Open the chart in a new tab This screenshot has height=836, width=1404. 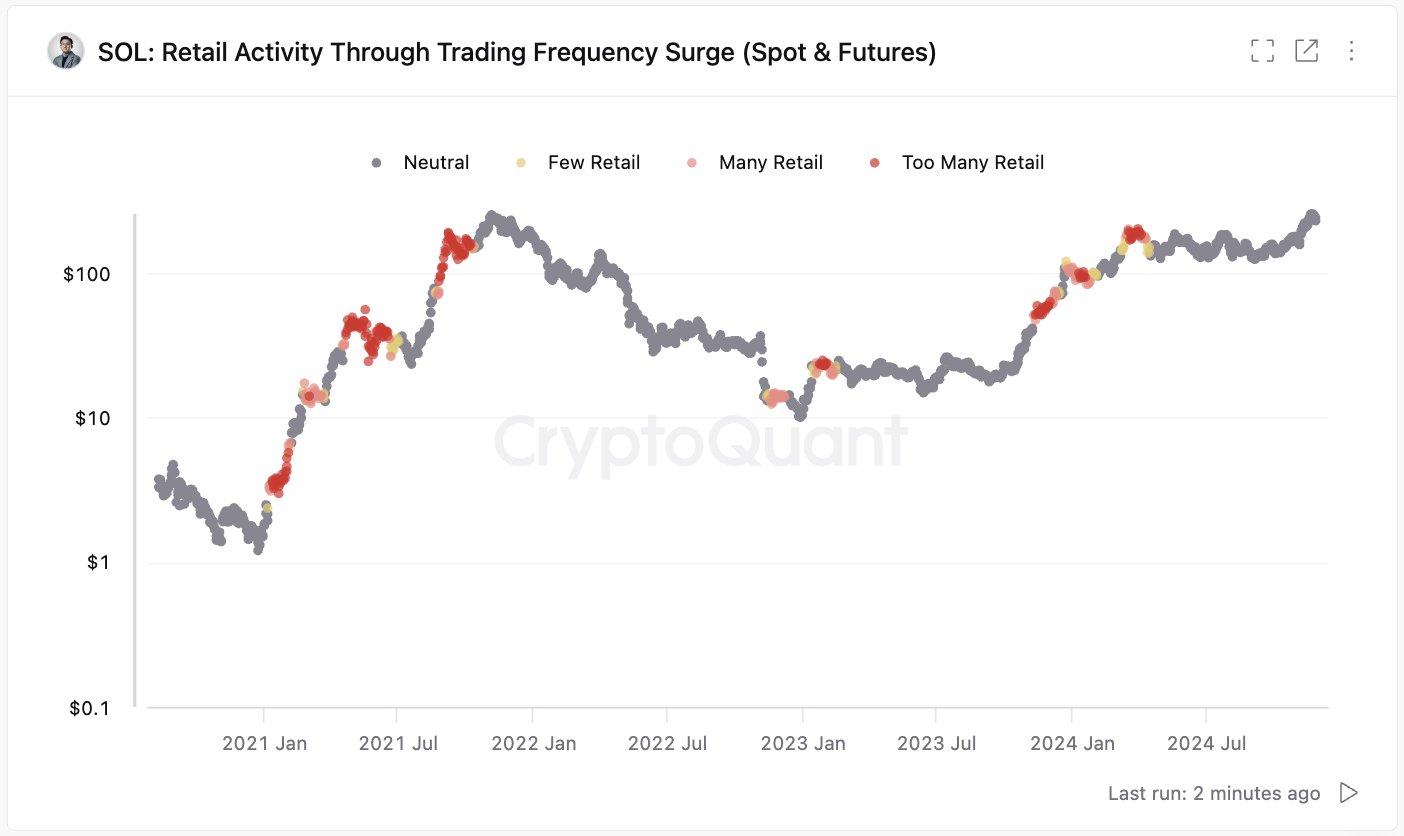[x=1307, y=50]
